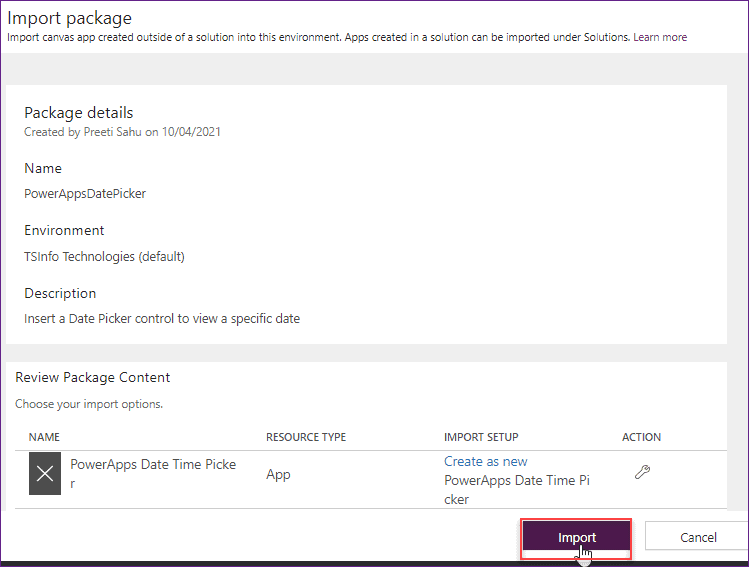Click the ACTION column header
The height and width of the screenshot is (567, 749).
tap(641, 437)
